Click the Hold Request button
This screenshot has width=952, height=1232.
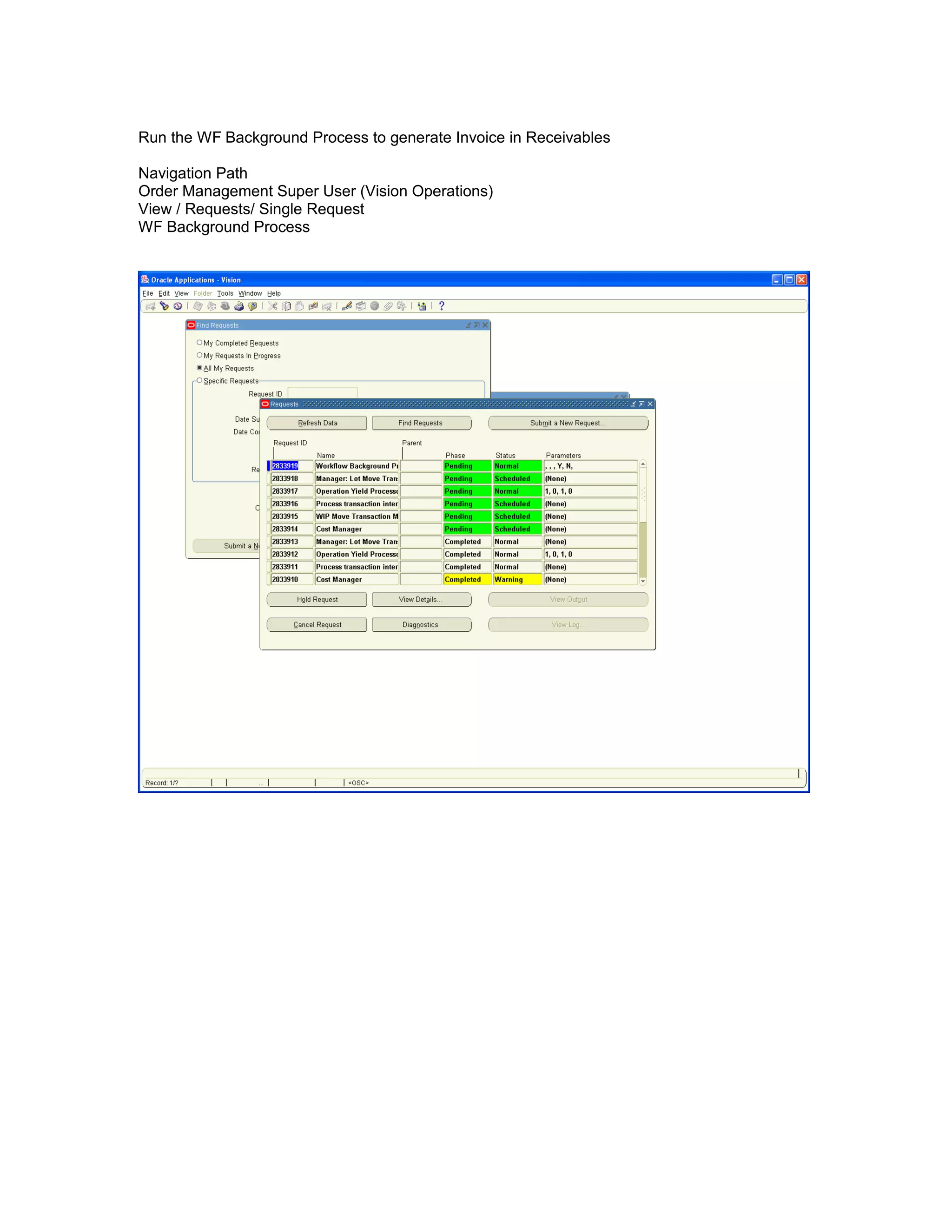[x=317, y=600]
